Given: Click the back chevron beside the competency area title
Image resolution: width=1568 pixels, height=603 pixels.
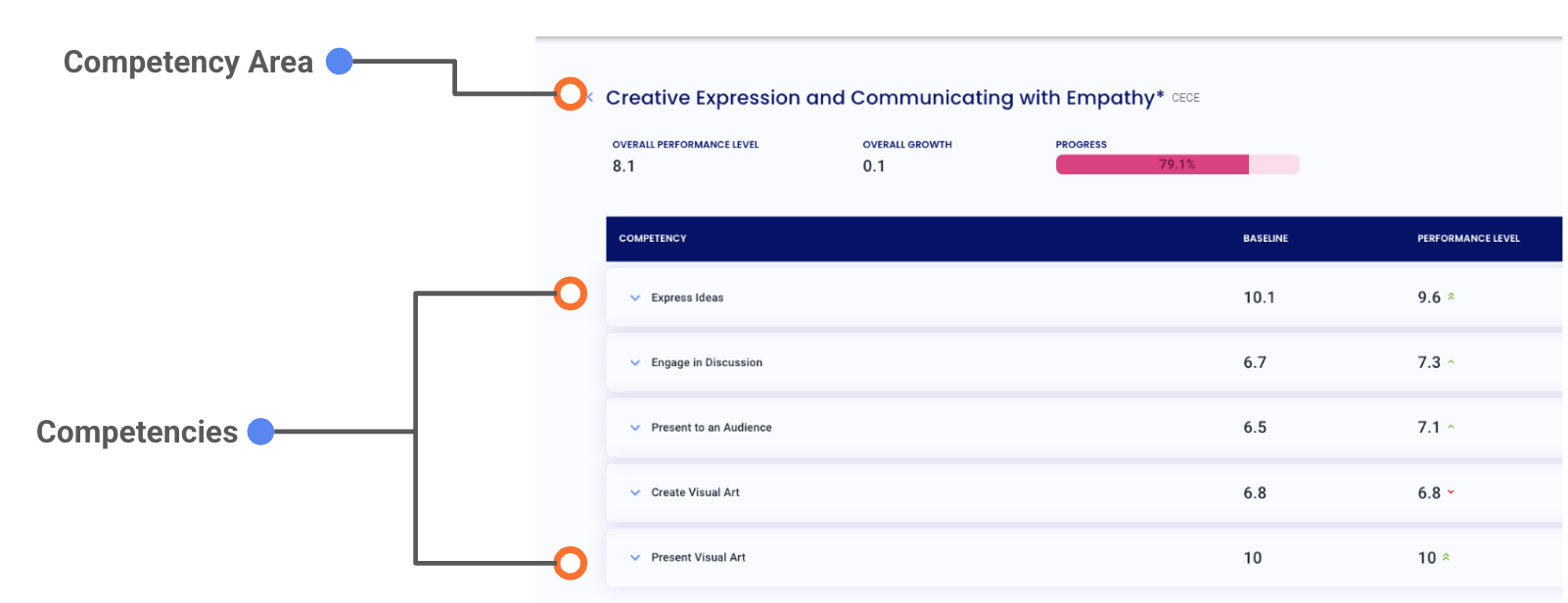Looking at the screenshot, I should point(590,97).
